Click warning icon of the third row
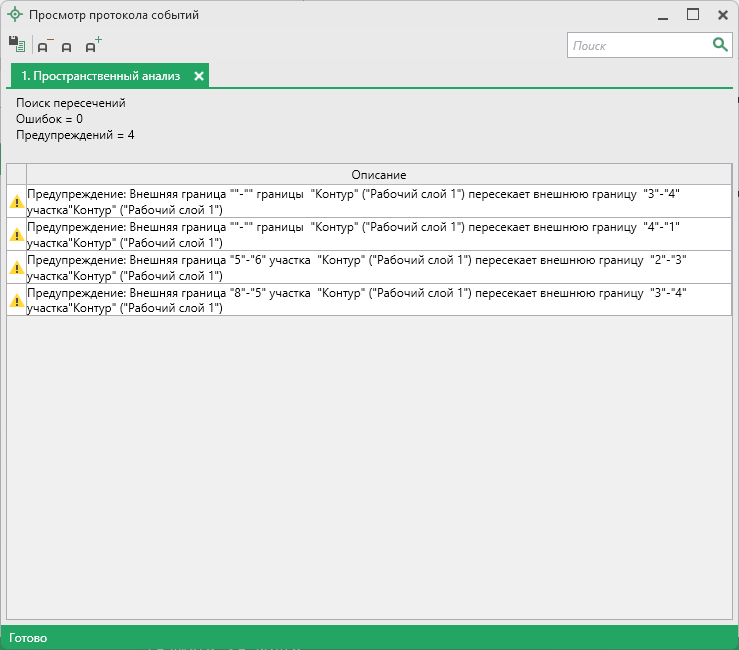Screen dimensions: 739x650 tap(16, 267)
